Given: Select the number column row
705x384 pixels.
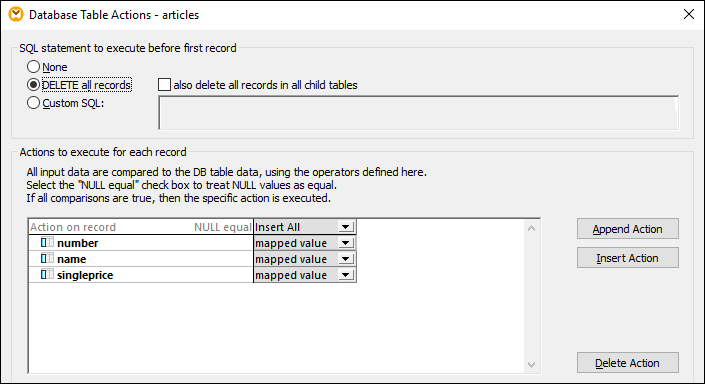Looking at the screenshot, I should coord(141,243).
